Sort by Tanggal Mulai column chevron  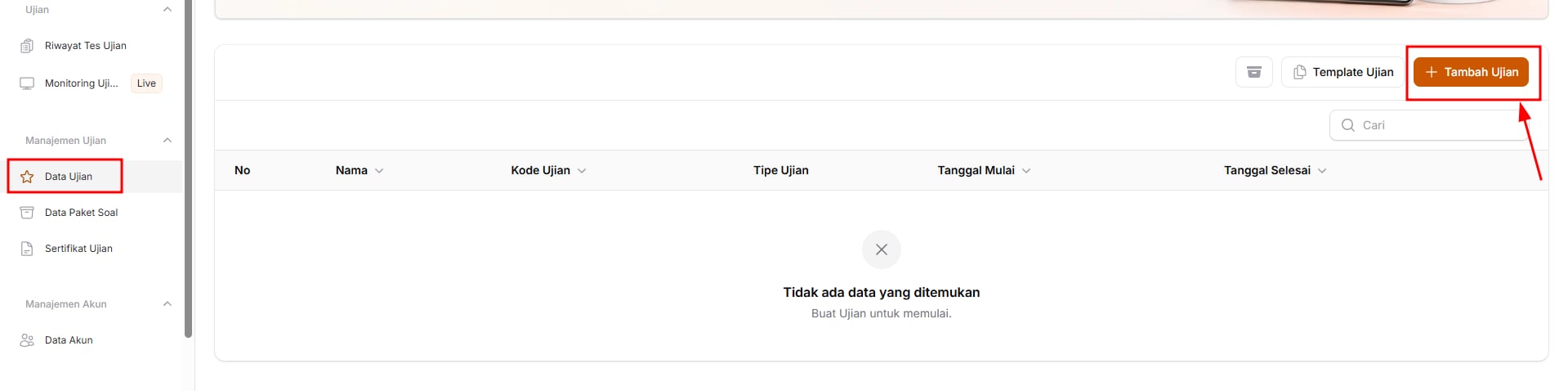click(1026, 171)
